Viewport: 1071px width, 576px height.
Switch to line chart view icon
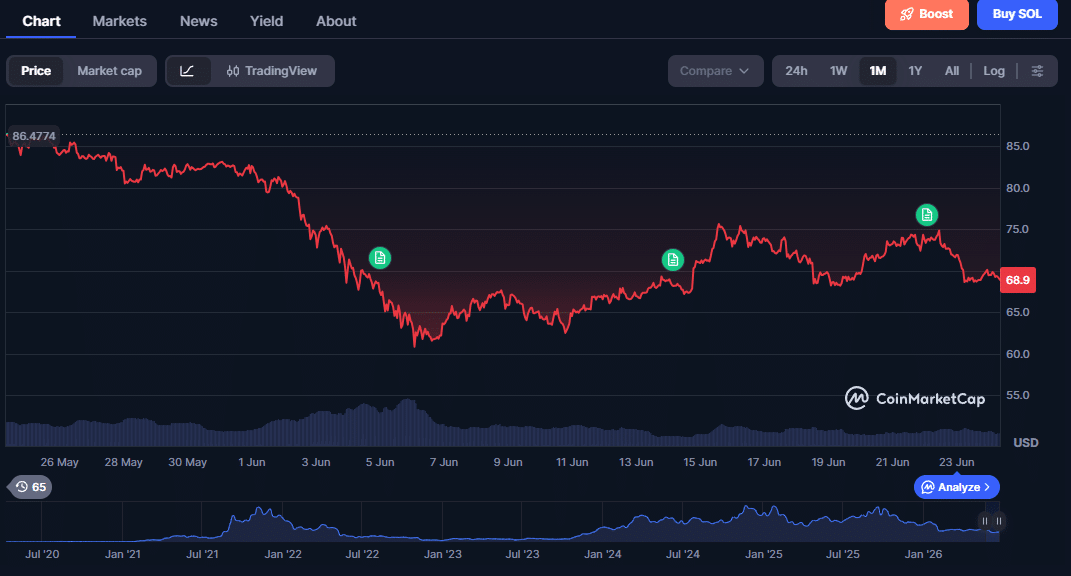click(x=187, y=71)
